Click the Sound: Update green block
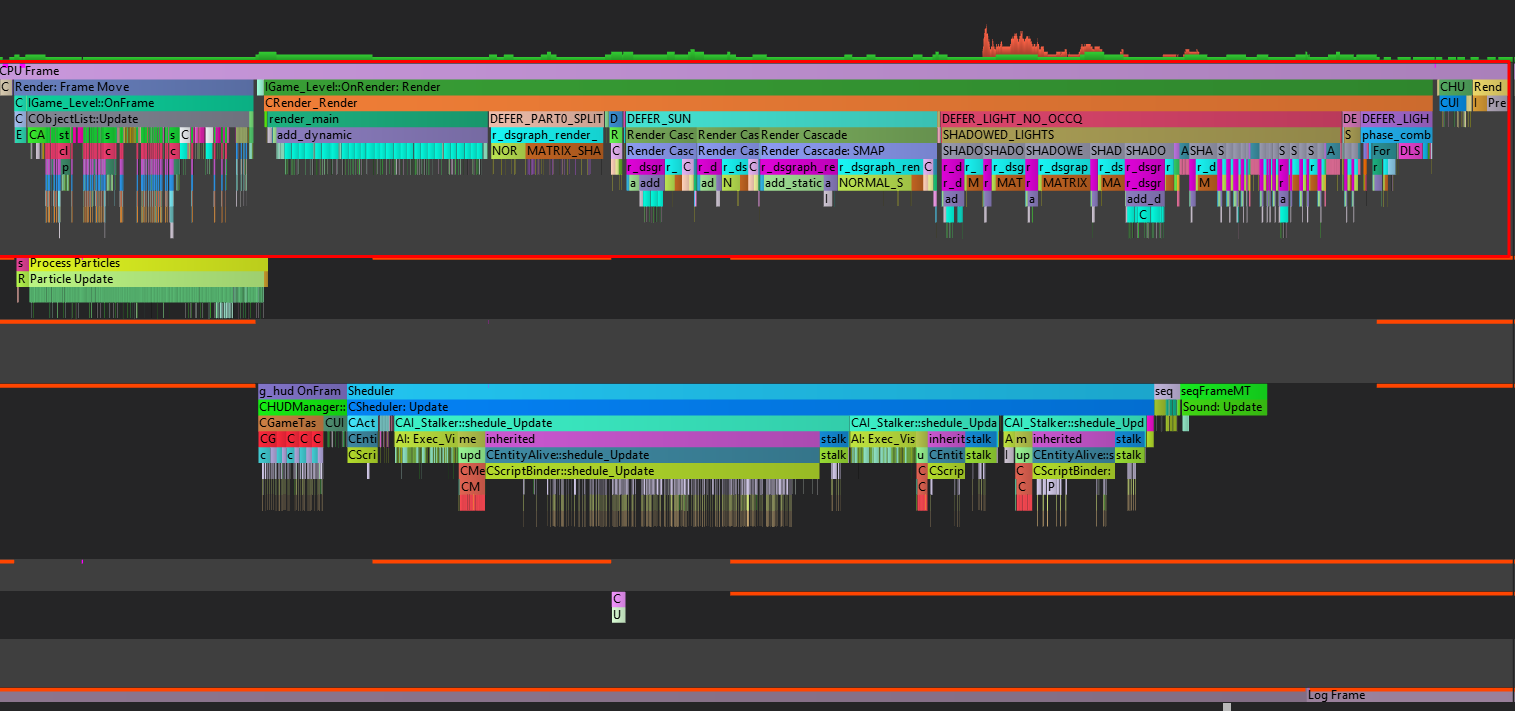 point(1223,407)
